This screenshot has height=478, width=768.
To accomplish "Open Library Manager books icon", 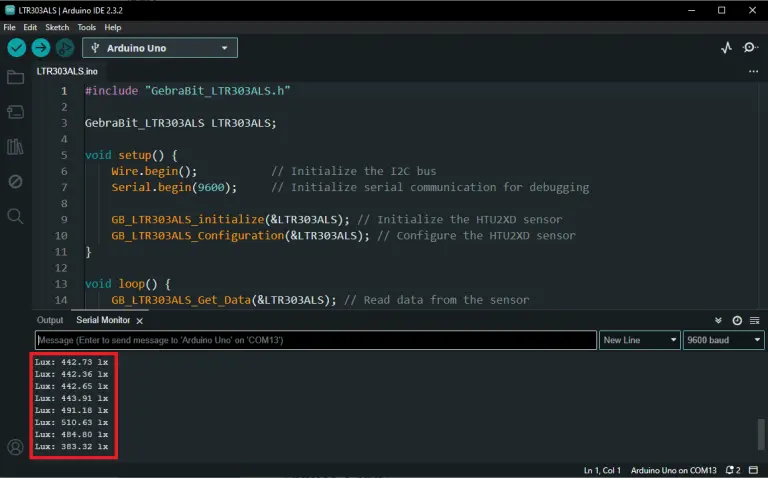I will (x=15, y=147).
